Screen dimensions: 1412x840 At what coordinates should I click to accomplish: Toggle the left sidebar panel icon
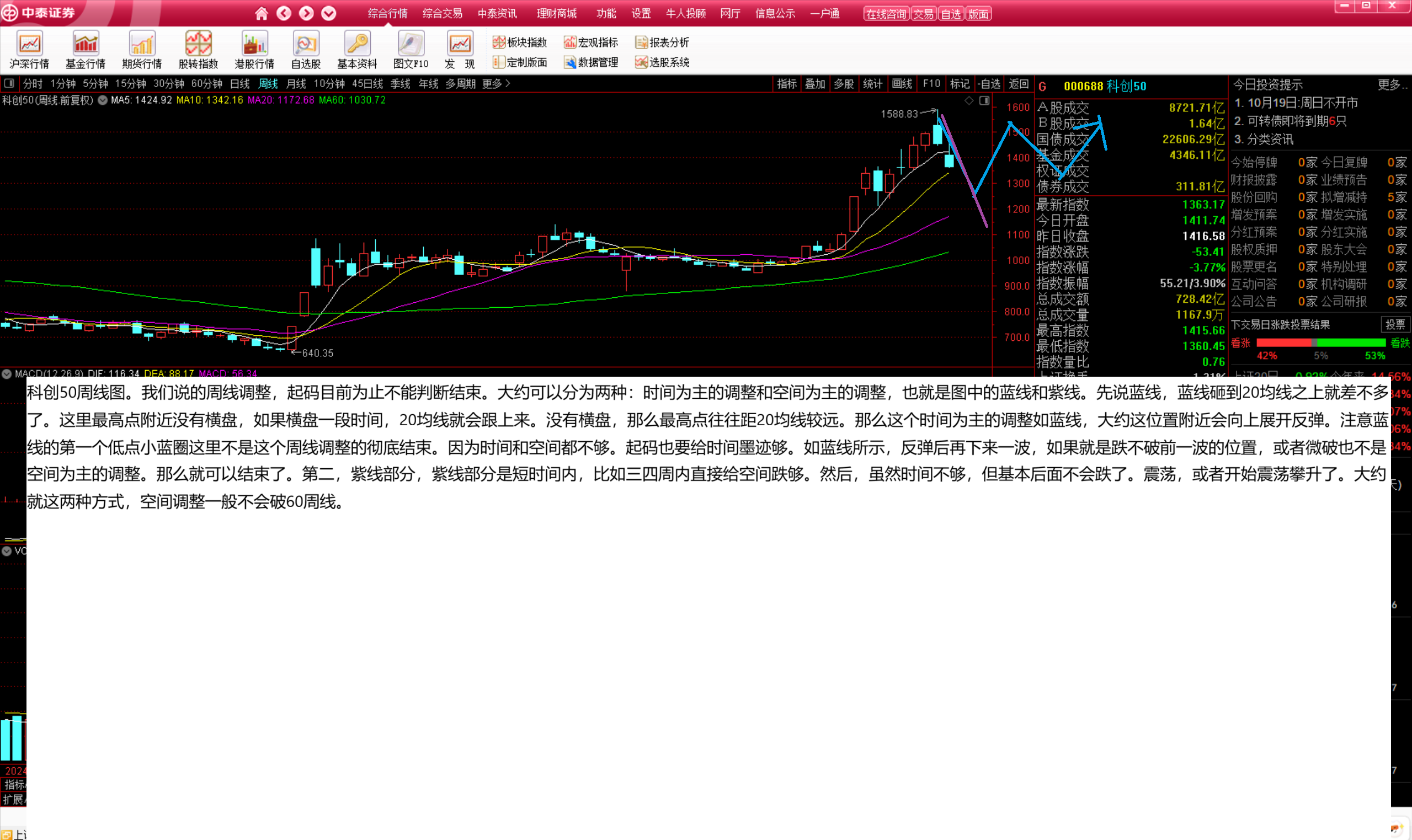click(9, 84)
